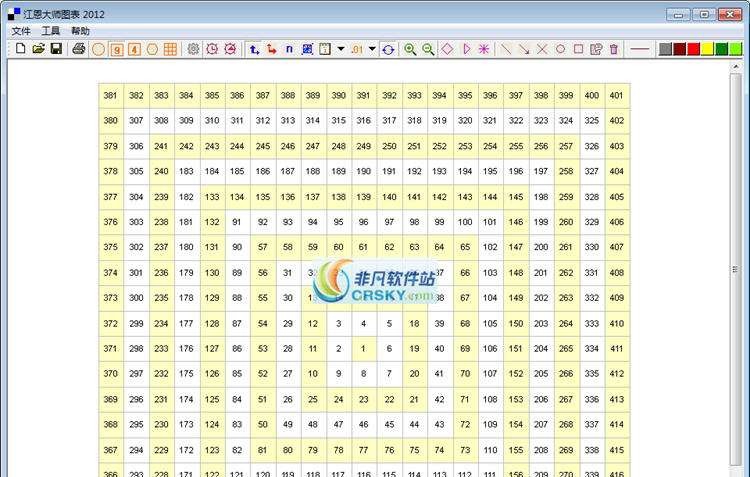Click the zoom in magnifier
The height and width of the screenshot is (477, 750).
tap(410, 48)
